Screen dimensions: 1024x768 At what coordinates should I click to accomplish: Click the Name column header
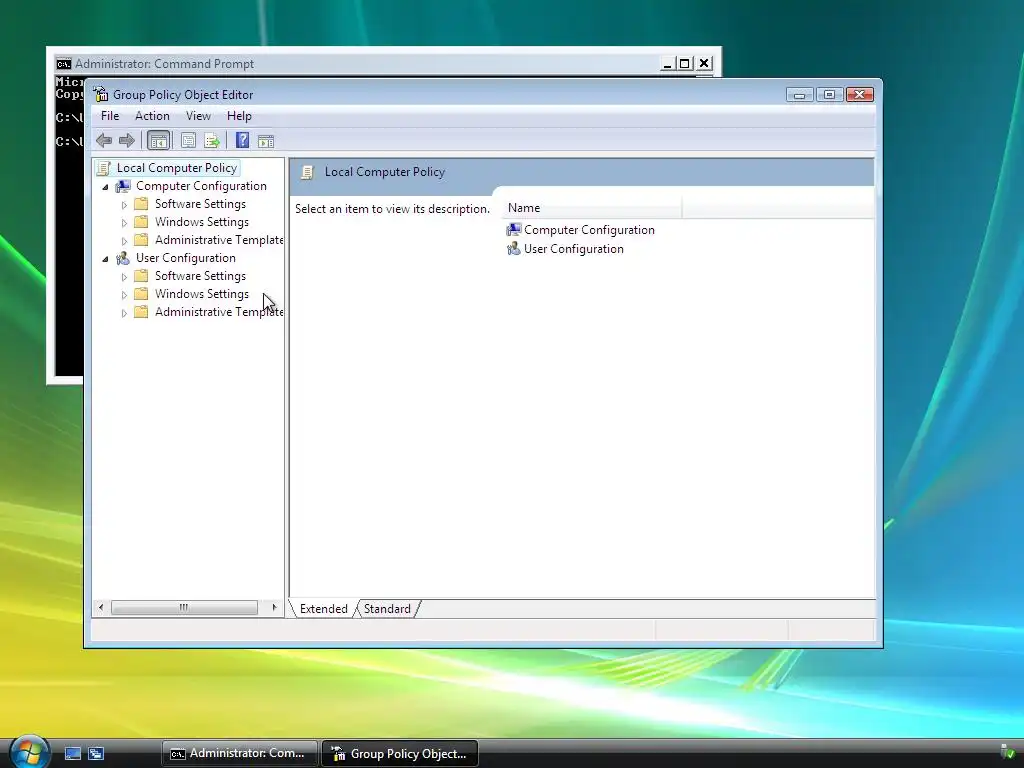click(x=592, y=208)
